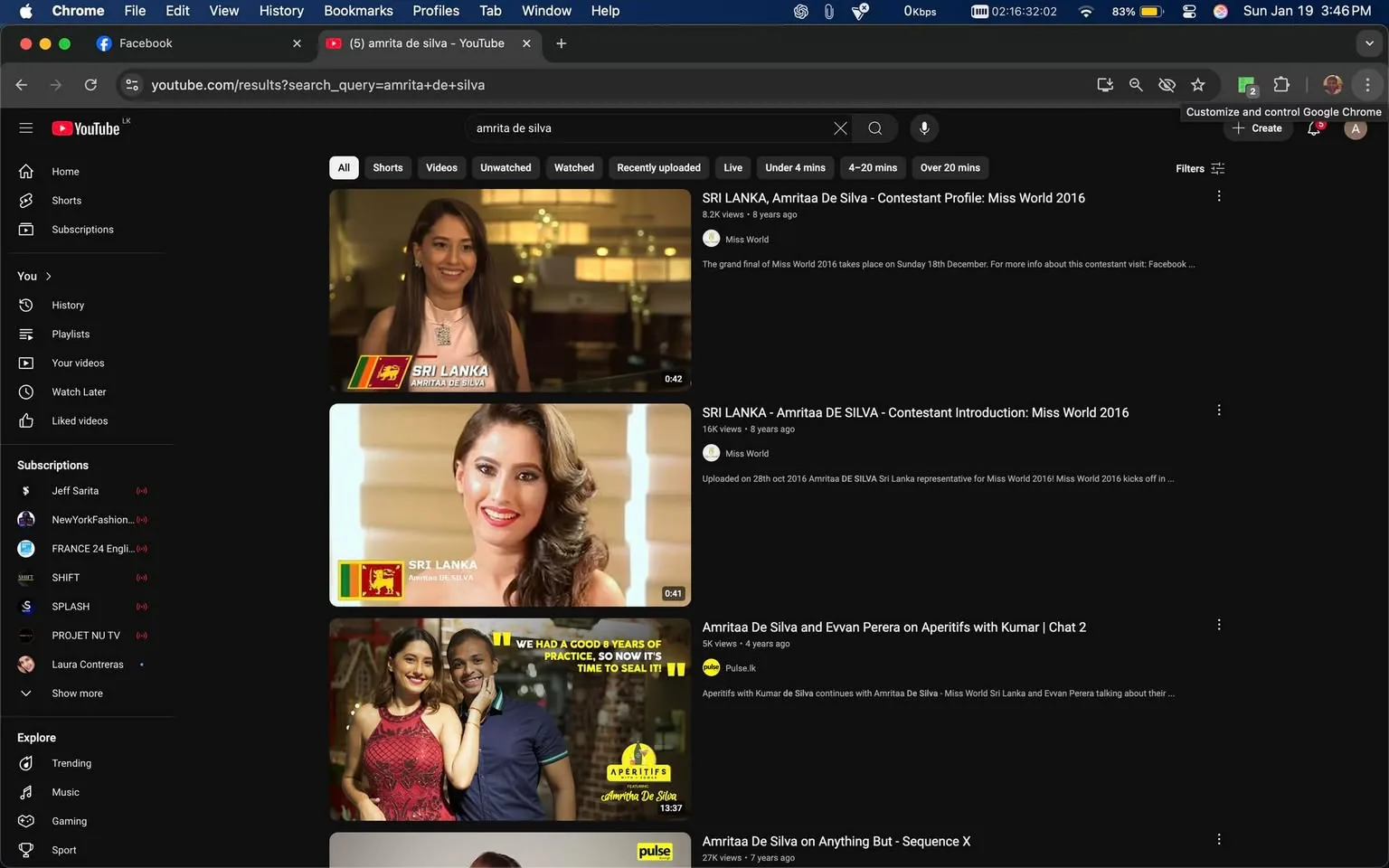Open the Subscriptions feed icon
Screen dimensions: 1389x868
click(x=82, y=229)
